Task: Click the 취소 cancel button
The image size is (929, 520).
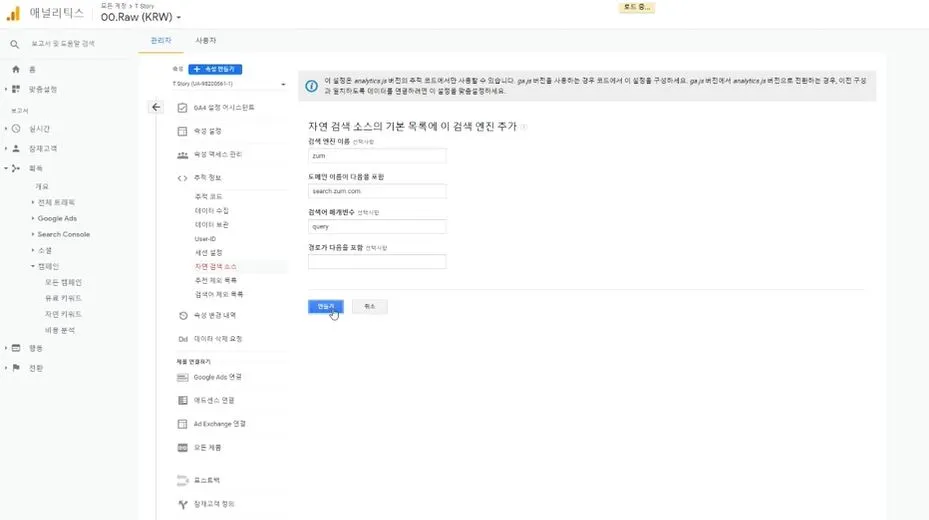Action: (x=370, y=306)
